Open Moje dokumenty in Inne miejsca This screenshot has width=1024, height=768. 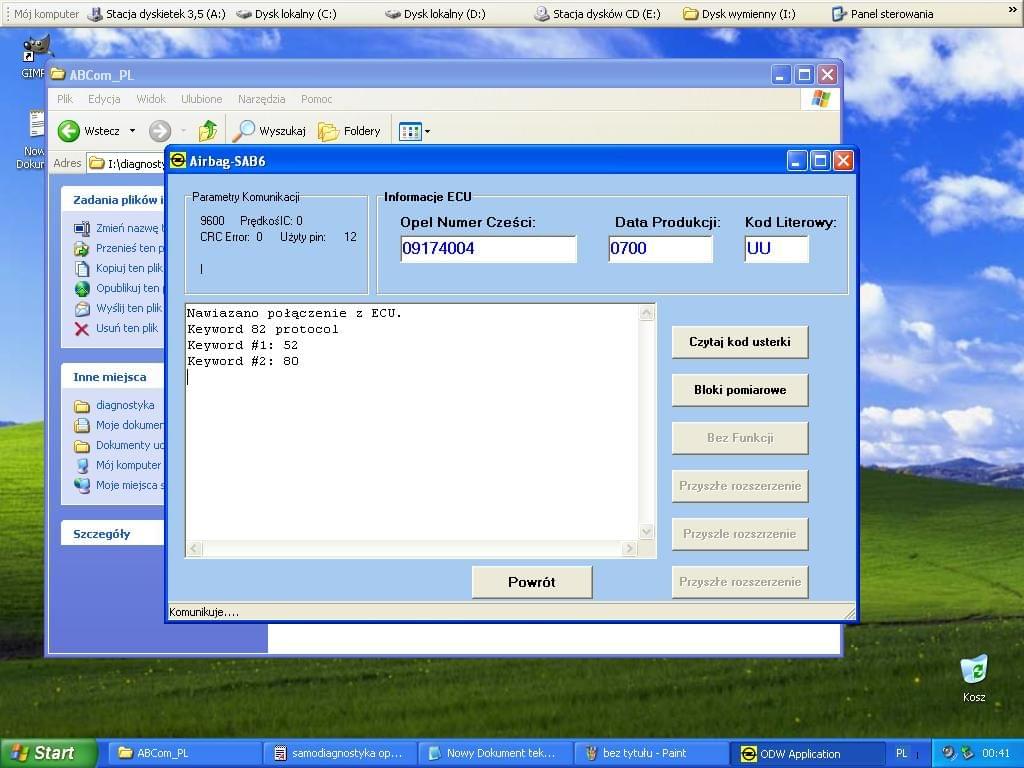pos(118,425)
